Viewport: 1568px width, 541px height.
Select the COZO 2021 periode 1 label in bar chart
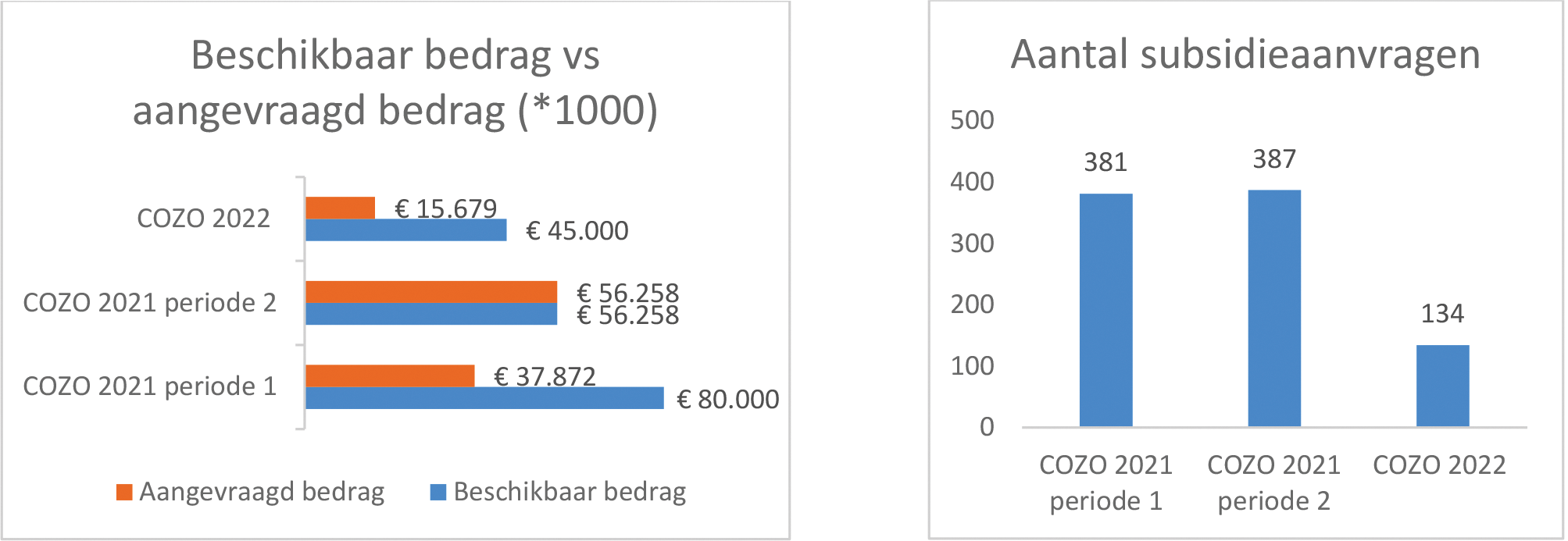pyautogui.click(x=149, y=386)
